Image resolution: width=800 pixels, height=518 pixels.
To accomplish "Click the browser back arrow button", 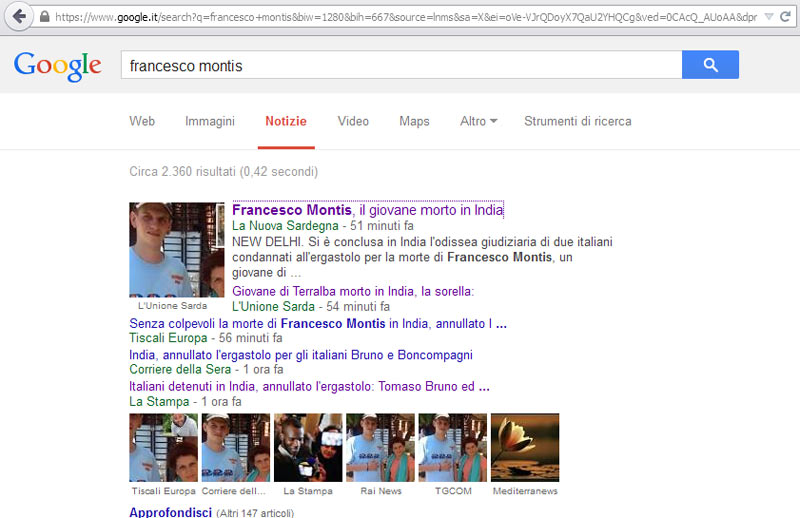I will coord(19,16).
